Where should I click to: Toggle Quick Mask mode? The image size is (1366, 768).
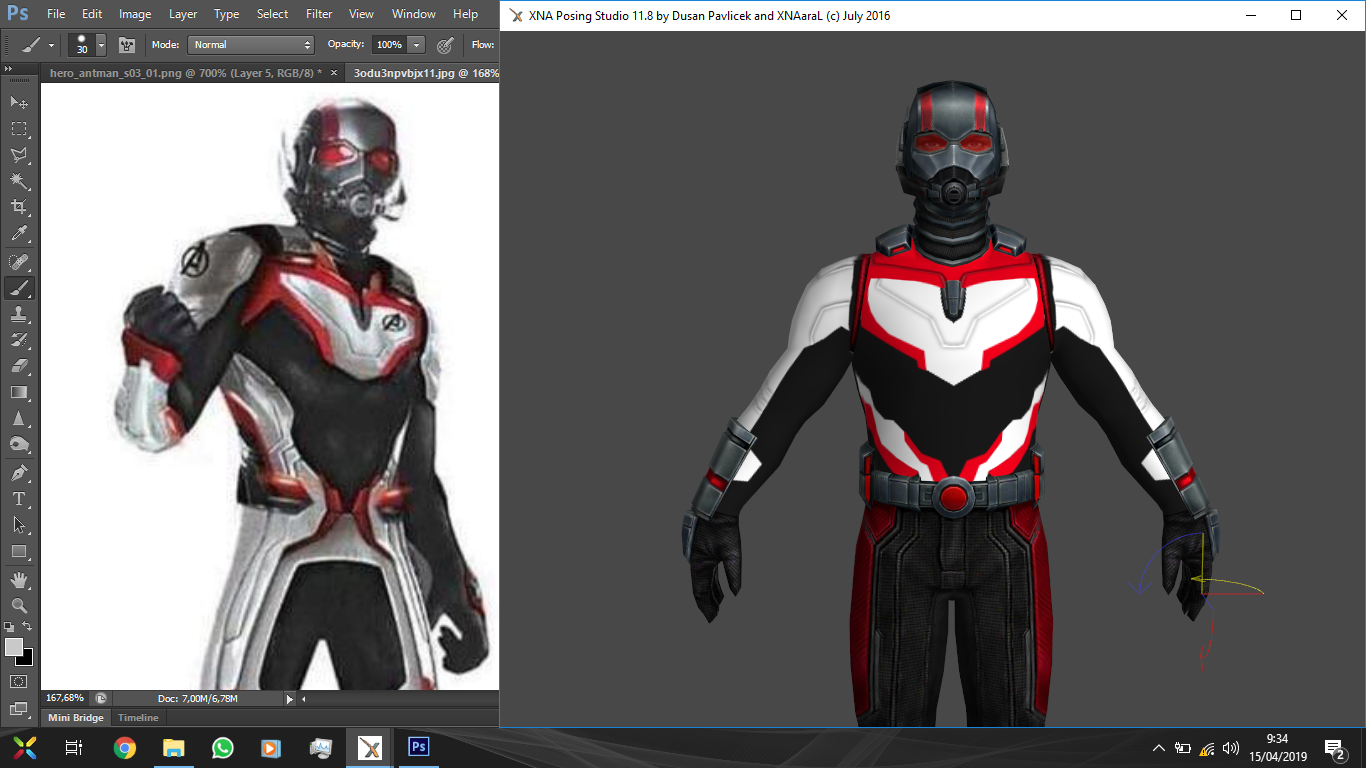(x=19, y=682)
